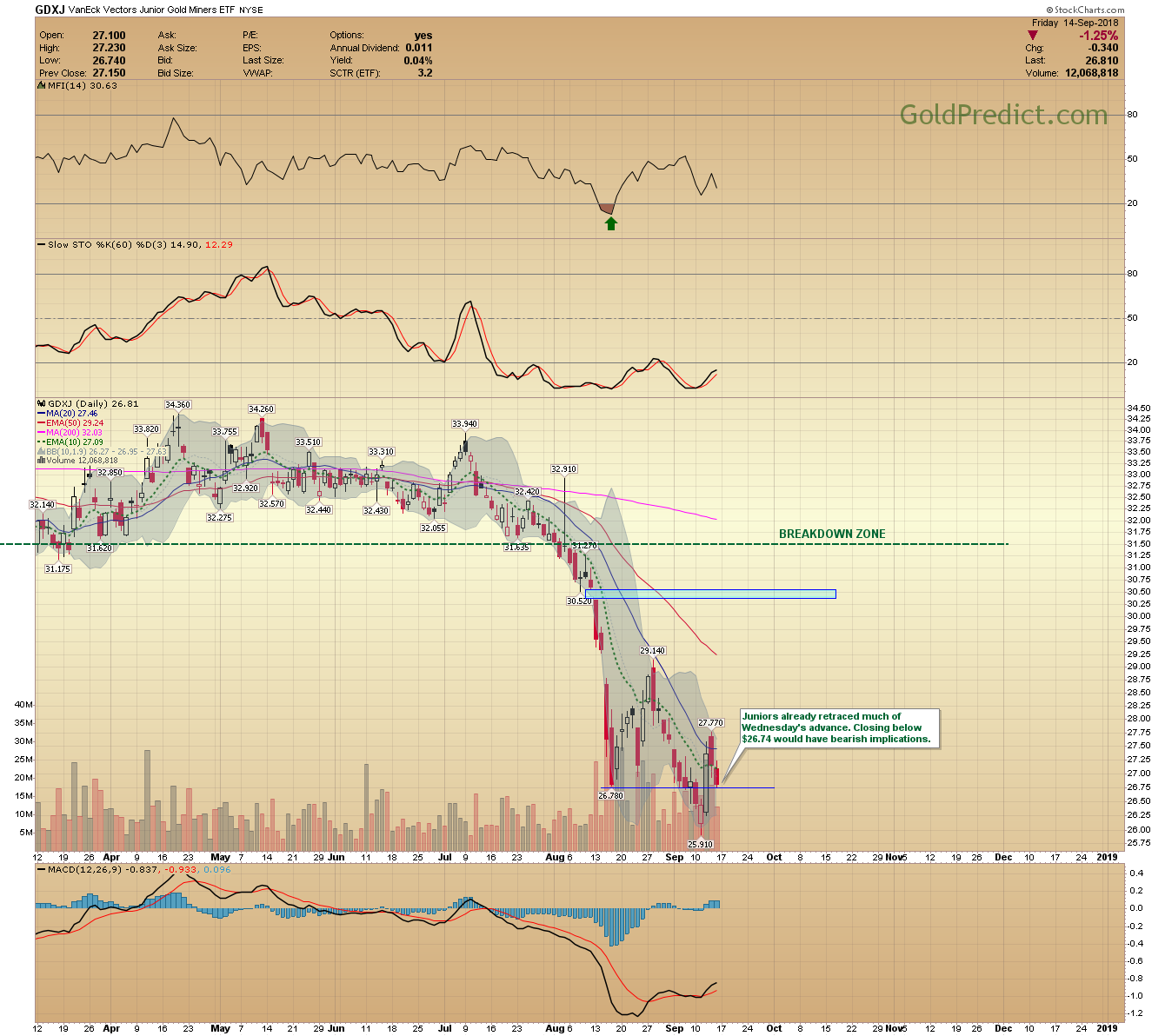Click the -1.2 MACD axis label

coord(1135,1014)
